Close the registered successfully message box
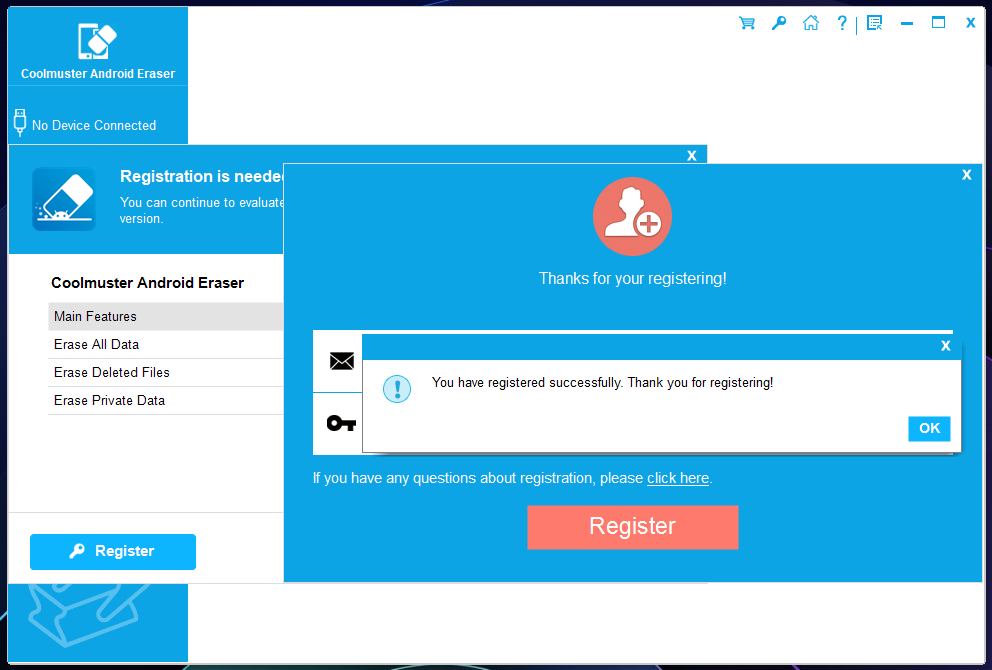Screen dimensions: 992x670 pyautogui.click(x=945, y=346)
